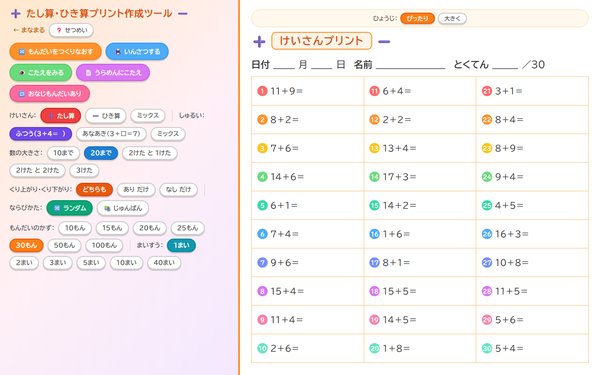Regenerate problems with もんだいをつくりなおす

point(55,51)
